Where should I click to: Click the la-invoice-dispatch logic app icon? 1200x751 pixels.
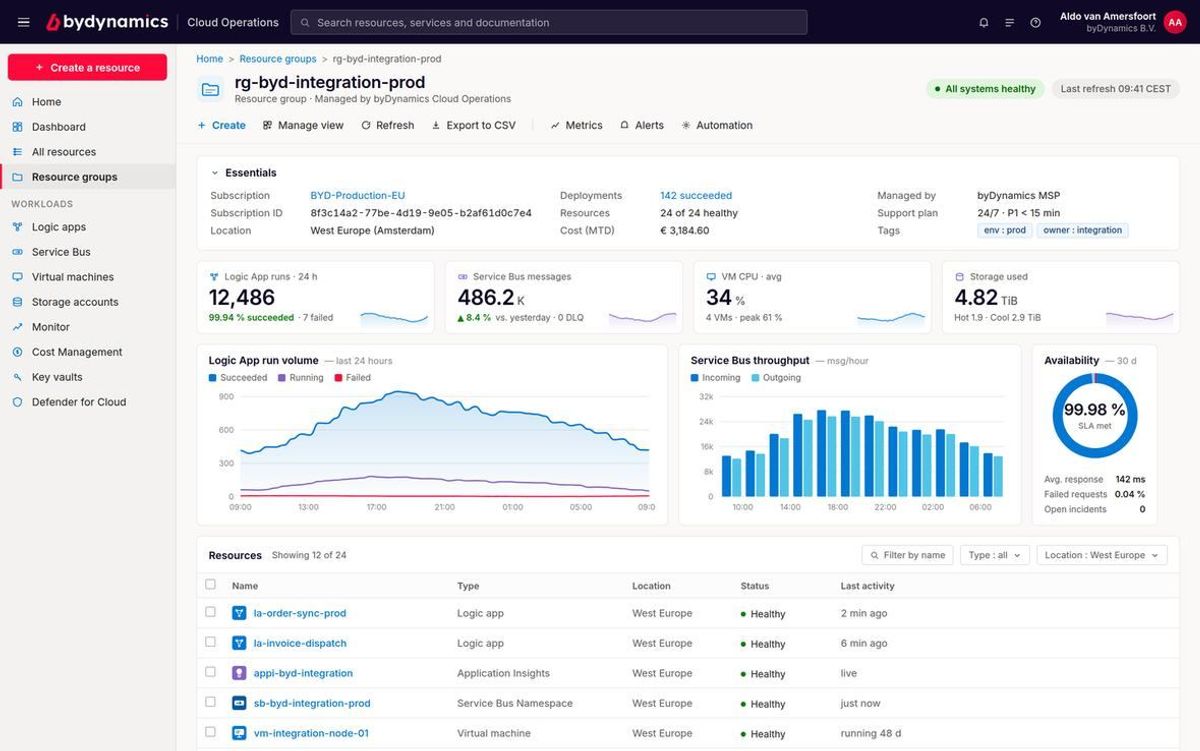(239, 643)
